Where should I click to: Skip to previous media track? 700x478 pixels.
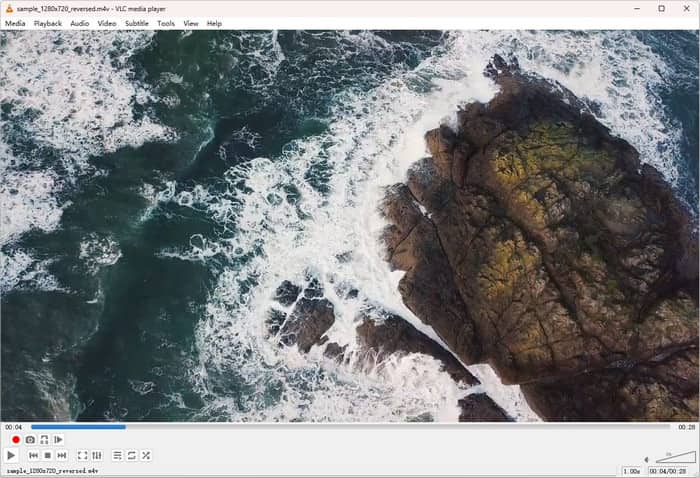(x=33, y=456)
